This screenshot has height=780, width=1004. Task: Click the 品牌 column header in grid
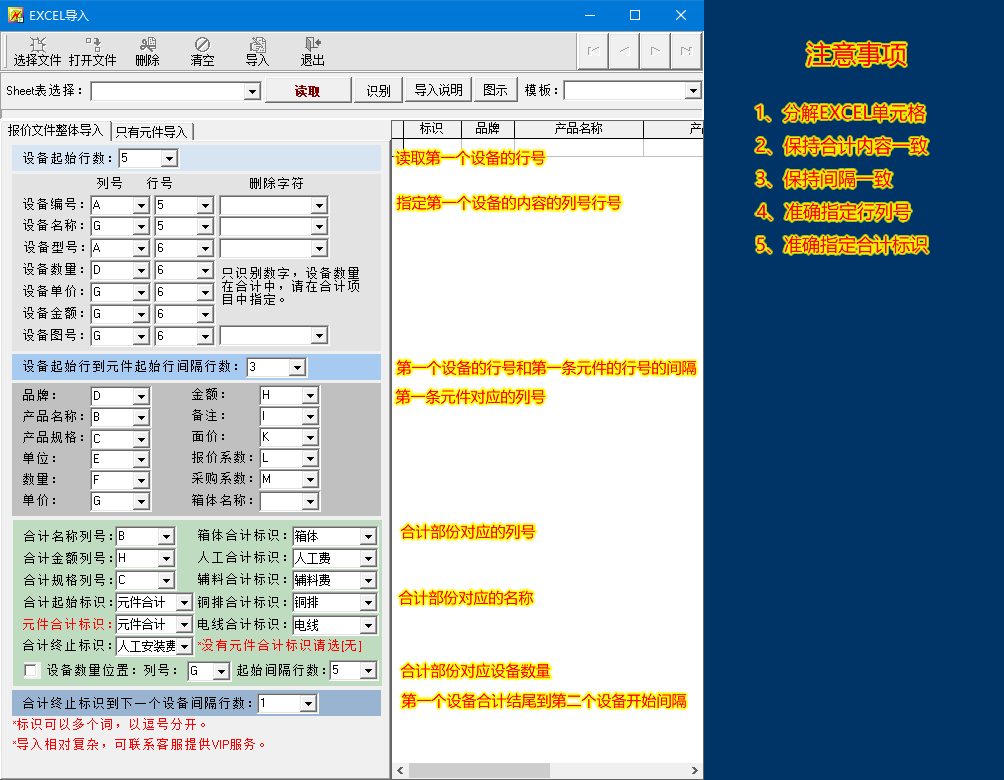(x=488, y=129)
